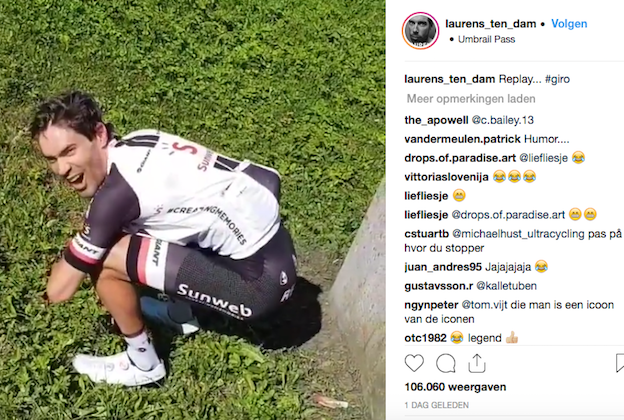Viewport: 624px width, 420px height.
Task: Play the cyclist video
Action: [193, 210]
